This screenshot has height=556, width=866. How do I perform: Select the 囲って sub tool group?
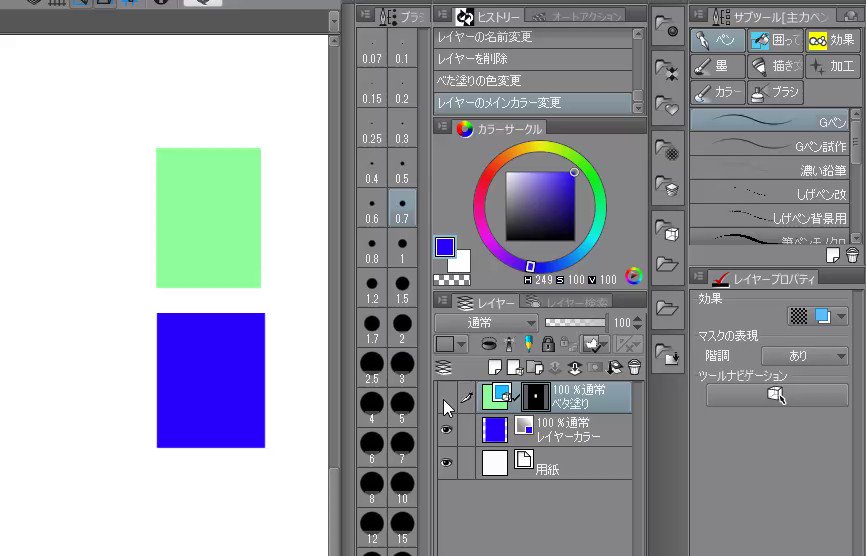(775, 40)
